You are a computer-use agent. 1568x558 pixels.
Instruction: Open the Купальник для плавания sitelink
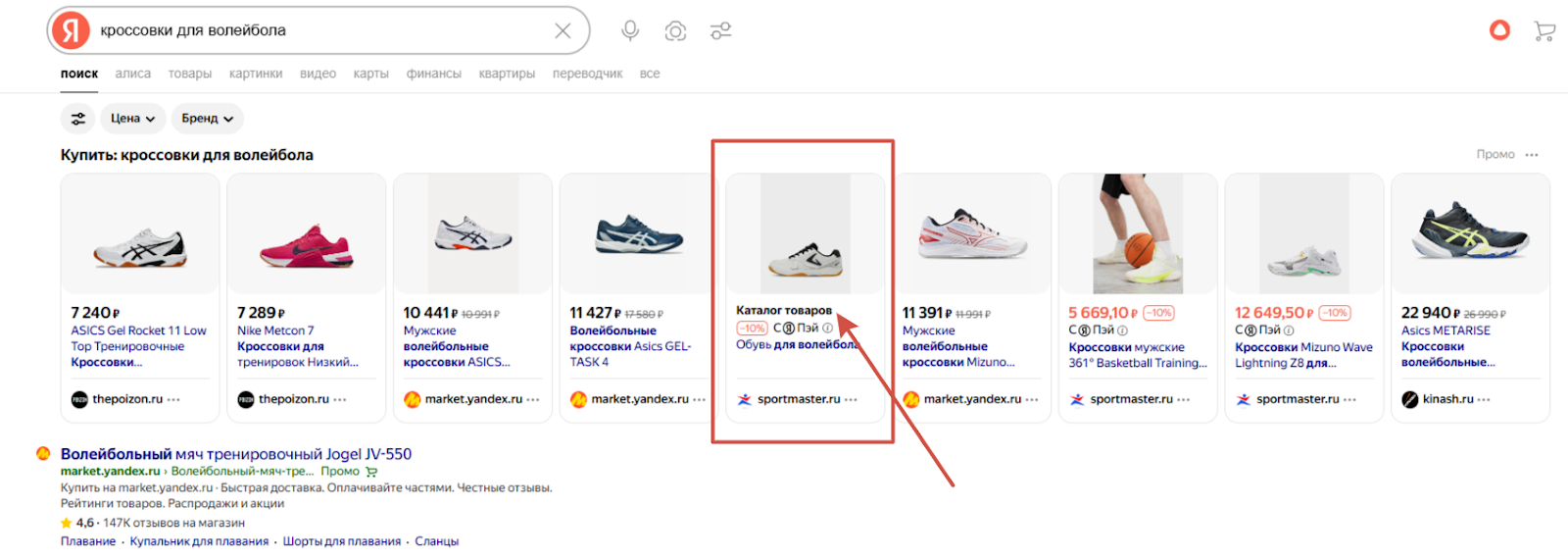coord(199,541)
